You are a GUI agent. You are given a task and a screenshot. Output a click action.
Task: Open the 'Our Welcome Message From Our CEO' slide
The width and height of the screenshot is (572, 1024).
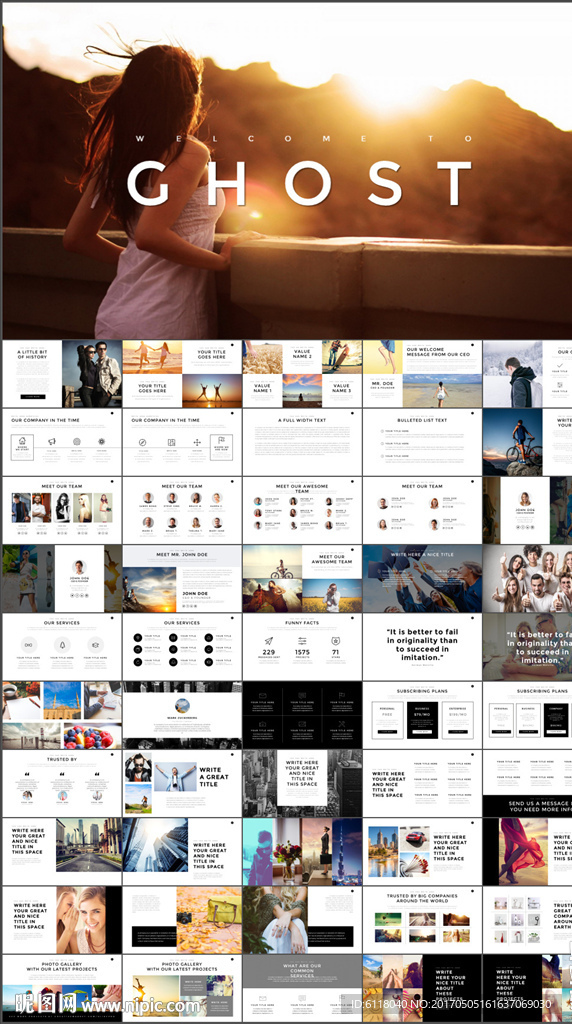tap(422, 374)
